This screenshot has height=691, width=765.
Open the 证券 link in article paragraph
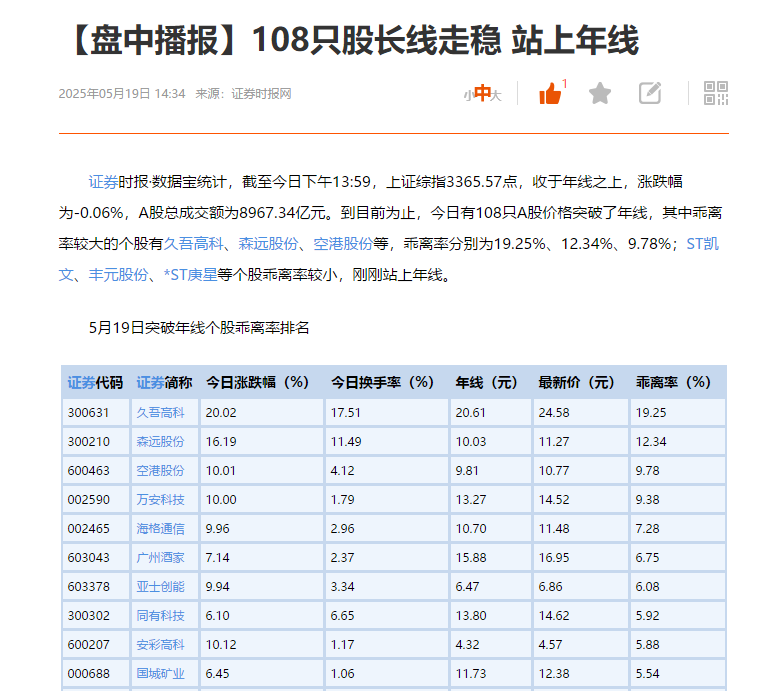coord(103,182)
